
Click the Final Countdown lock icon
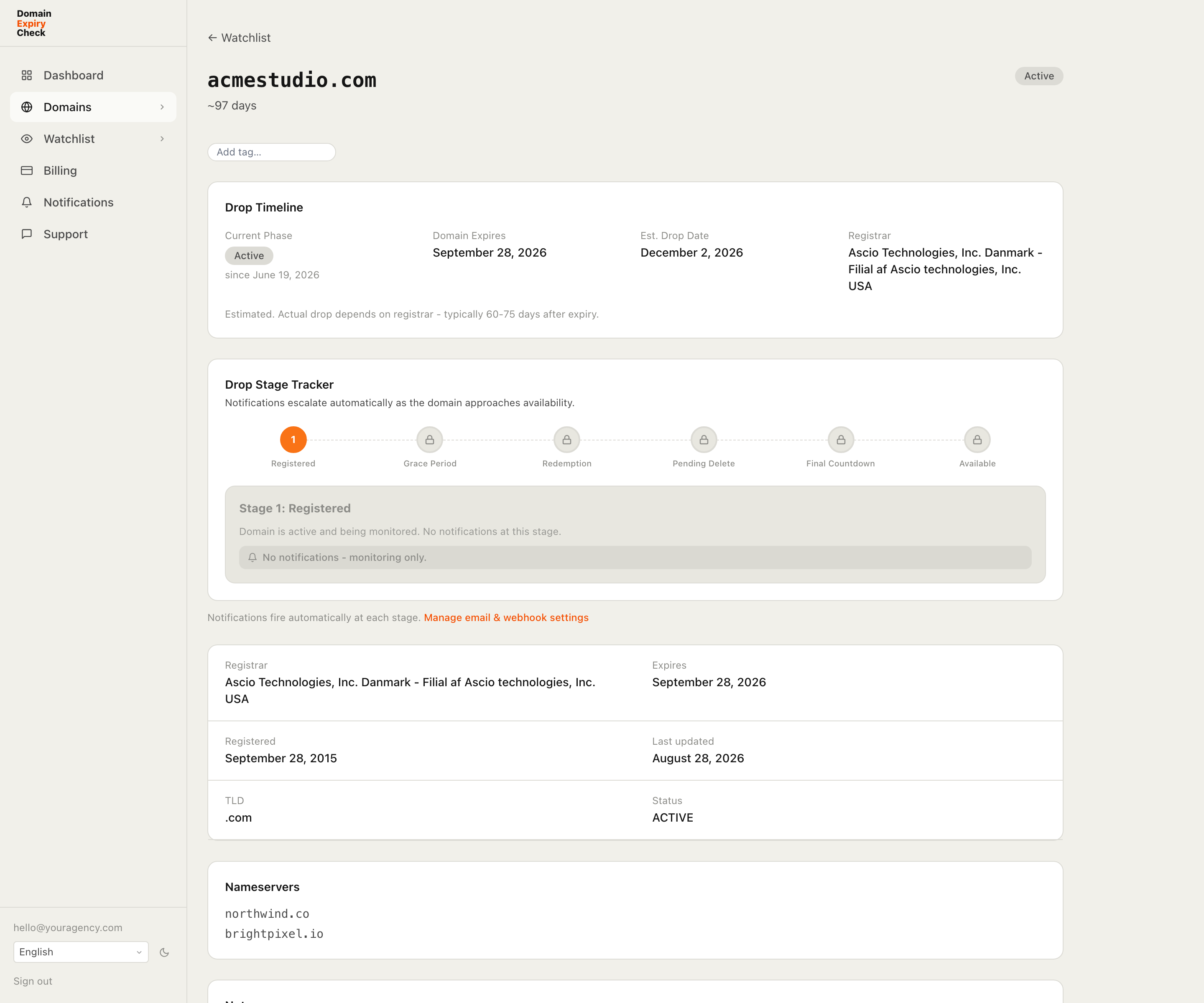click(x=841, y=440)
